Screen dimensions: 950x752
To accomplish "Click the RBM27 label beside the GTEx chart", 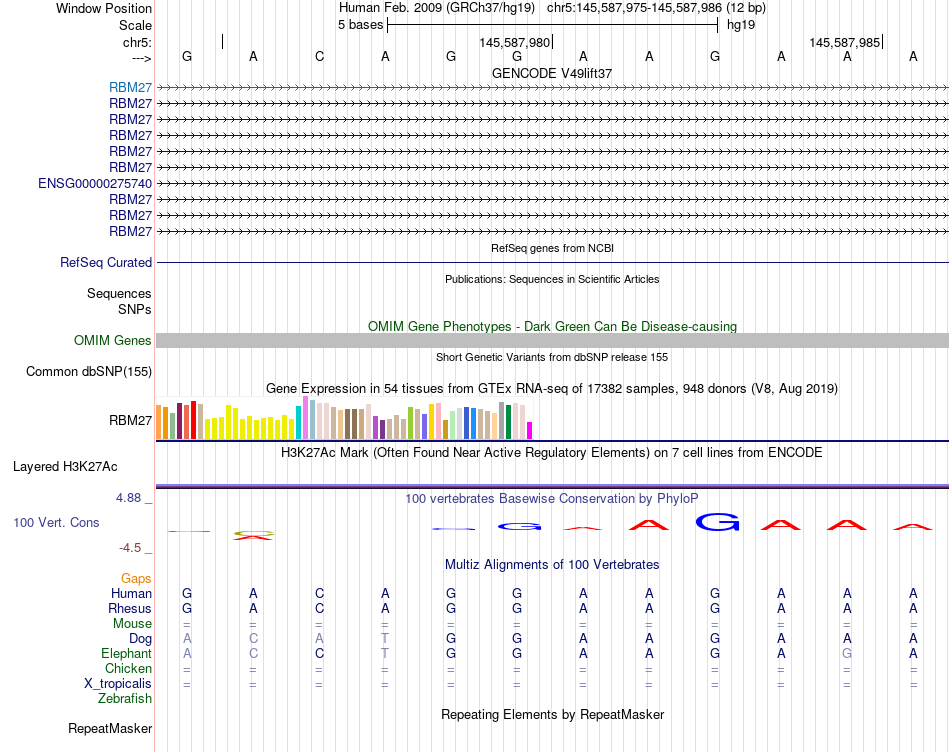I will pos(130,421).
